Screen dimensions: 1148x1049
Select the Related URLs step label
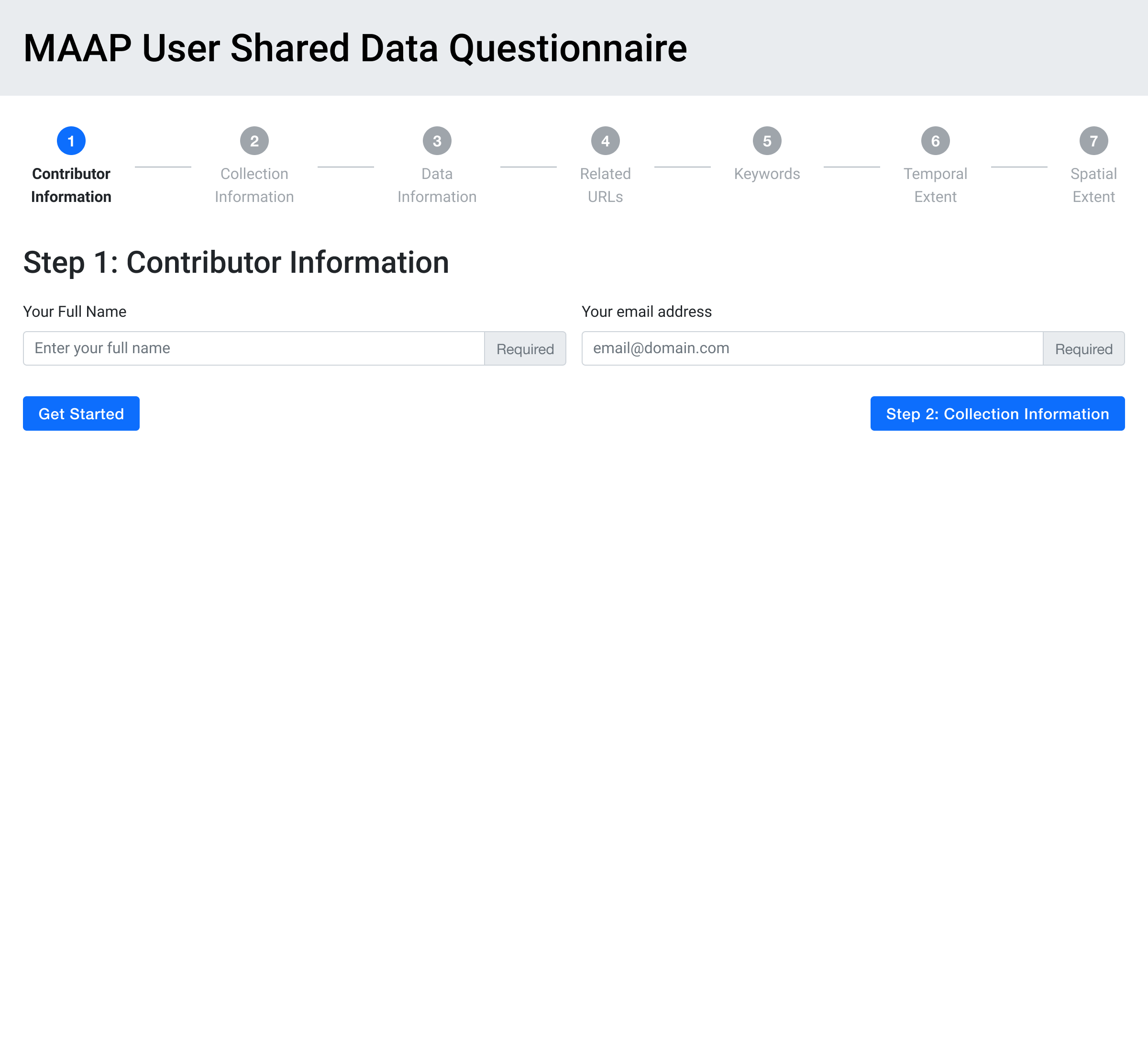point(605,185)
